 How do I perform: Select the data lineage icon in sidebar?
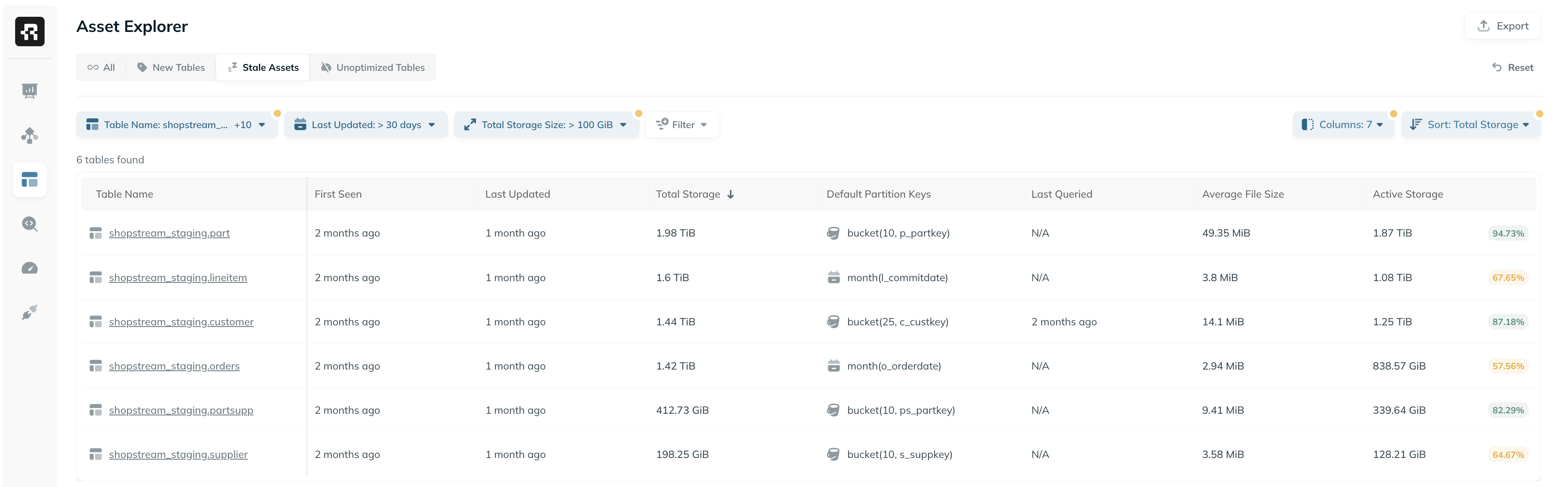pos(29,135)
